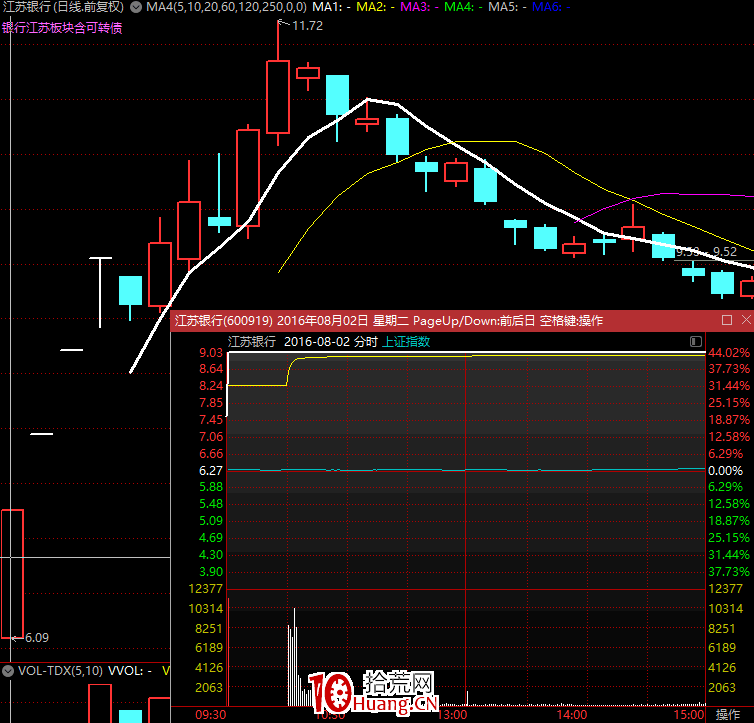The height and width of the screenshot is (723, 754).
Task: Click the 江苏银行(日线.前复权) chart title
Action: (x=63, y=7)
